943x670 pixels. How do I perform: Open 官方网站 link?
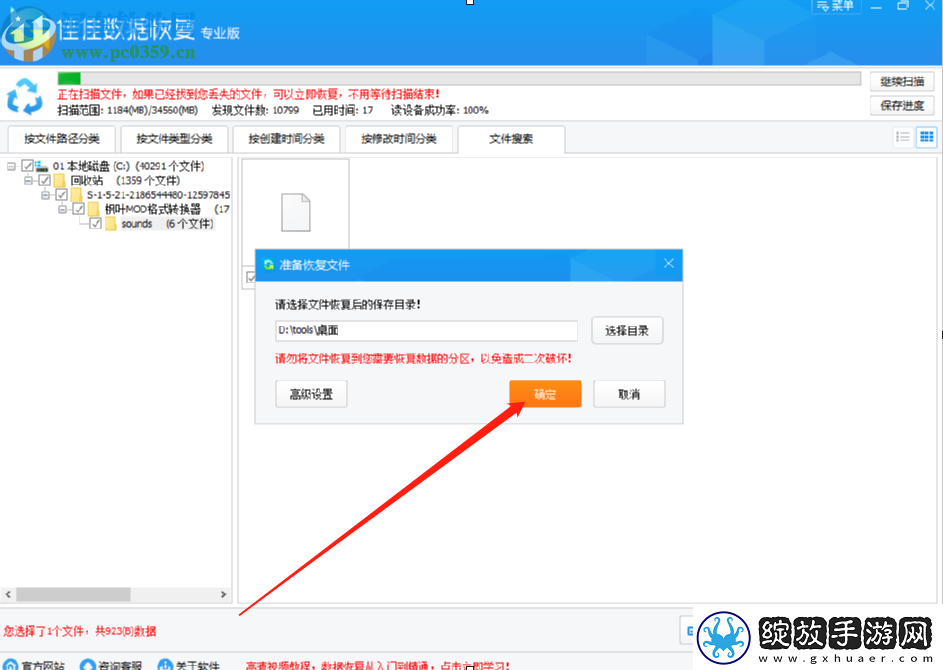34,665
